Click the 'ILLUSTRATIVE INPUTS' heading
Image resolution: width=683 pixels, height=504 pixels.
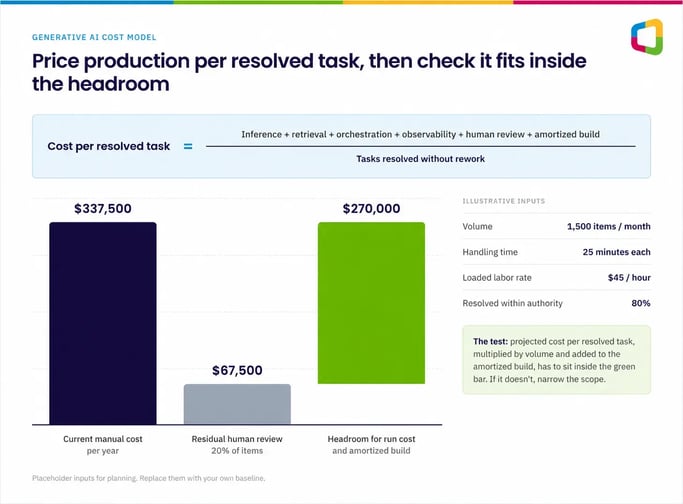(x=504, y=201)
